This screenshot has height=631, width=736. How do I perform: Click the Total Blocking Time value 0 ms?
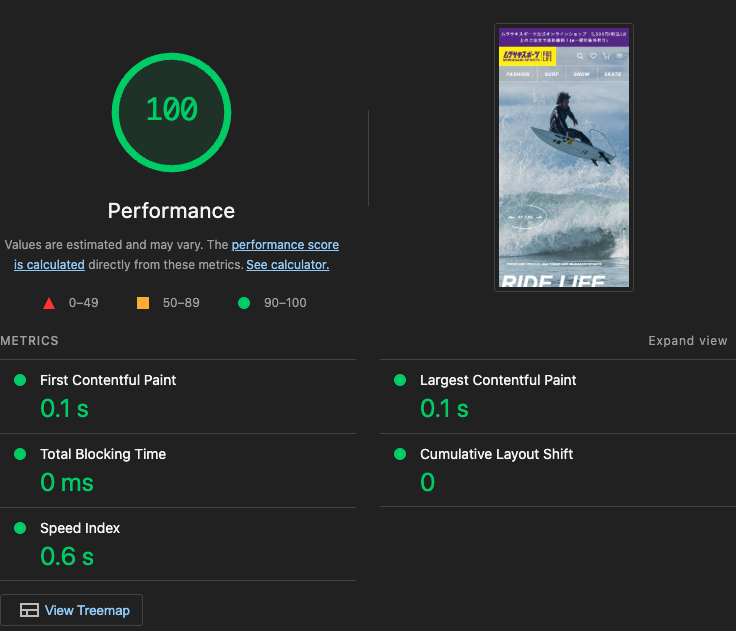tap(67, 482)
